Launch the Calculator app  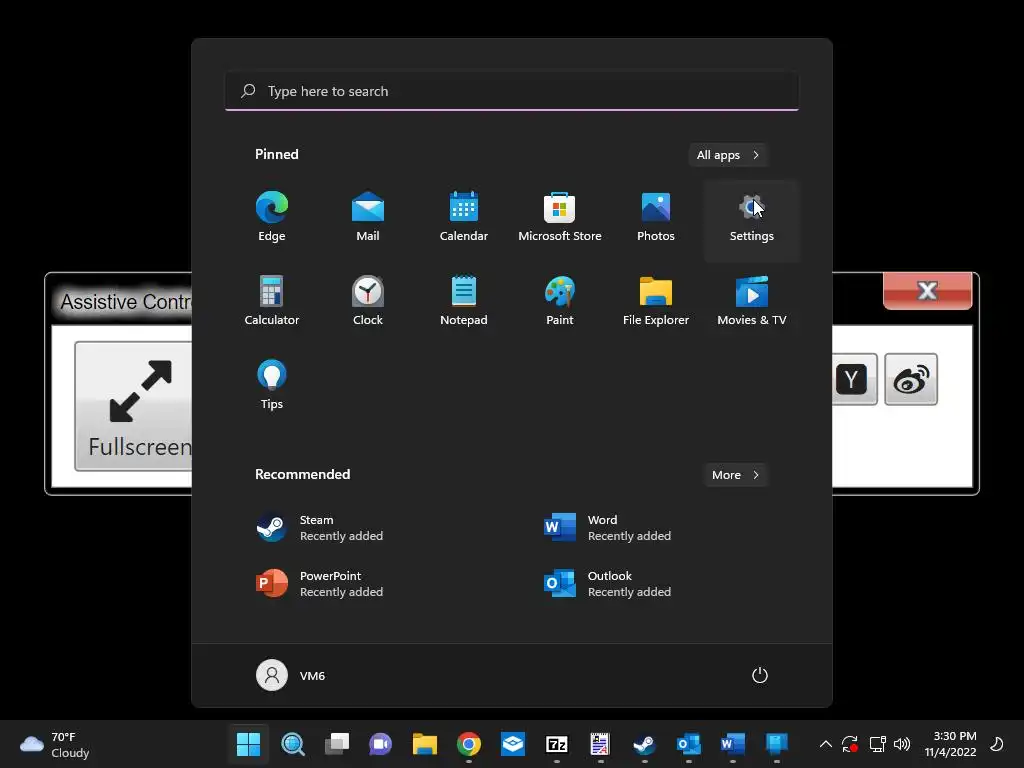coord(272,301)
